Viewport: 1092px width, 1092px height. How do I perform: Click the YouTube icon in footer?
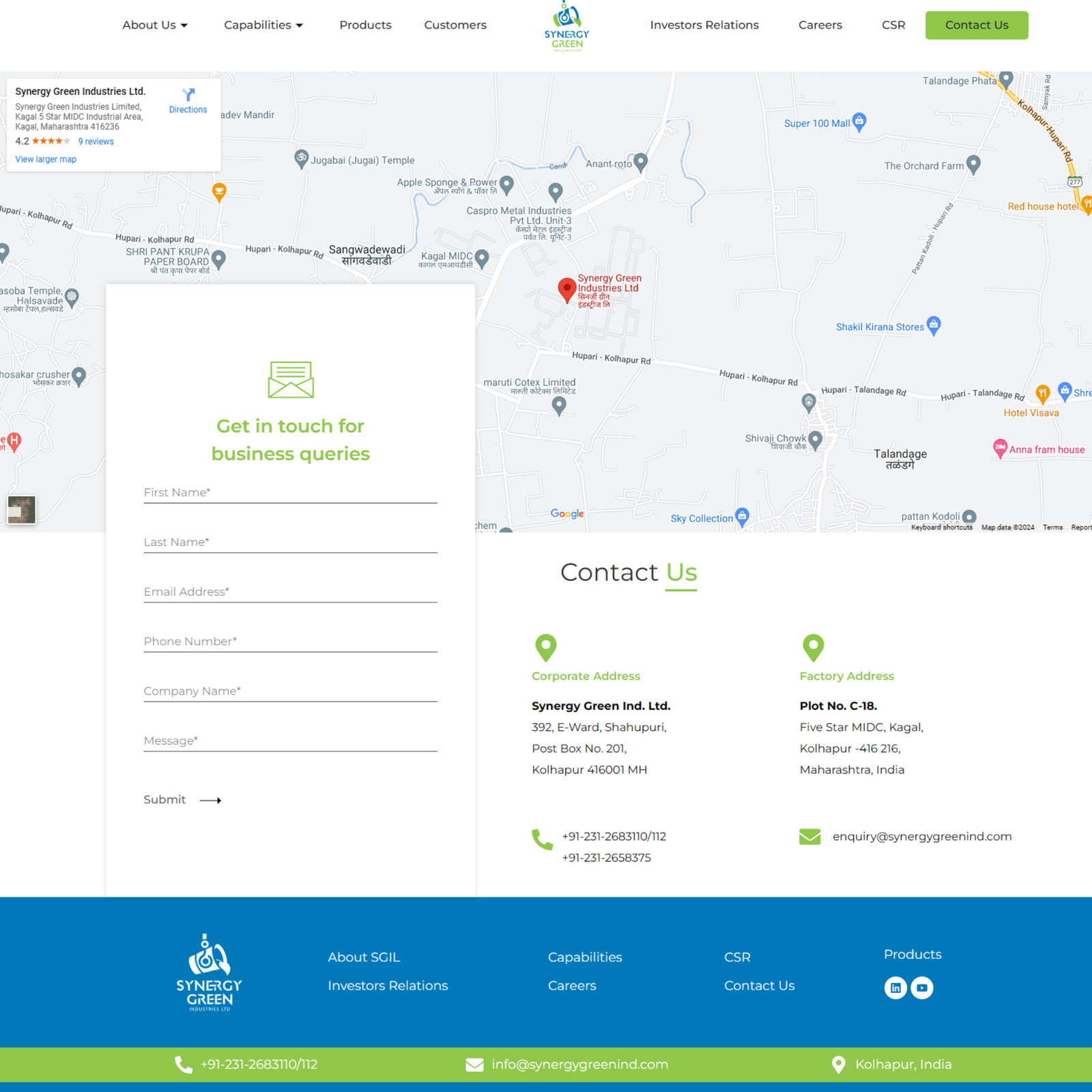(922, 988)
